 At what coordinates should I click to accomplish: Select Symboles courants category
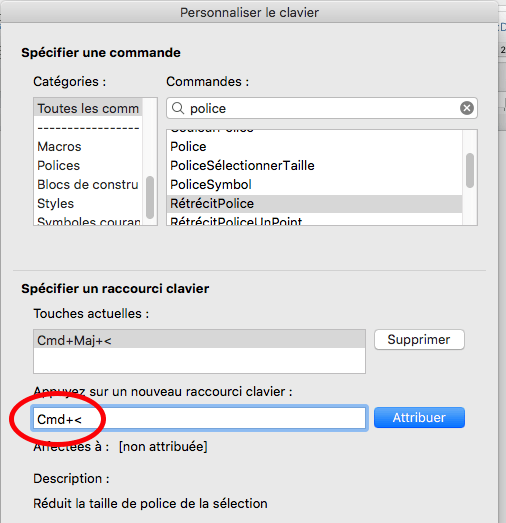(88, 221)
